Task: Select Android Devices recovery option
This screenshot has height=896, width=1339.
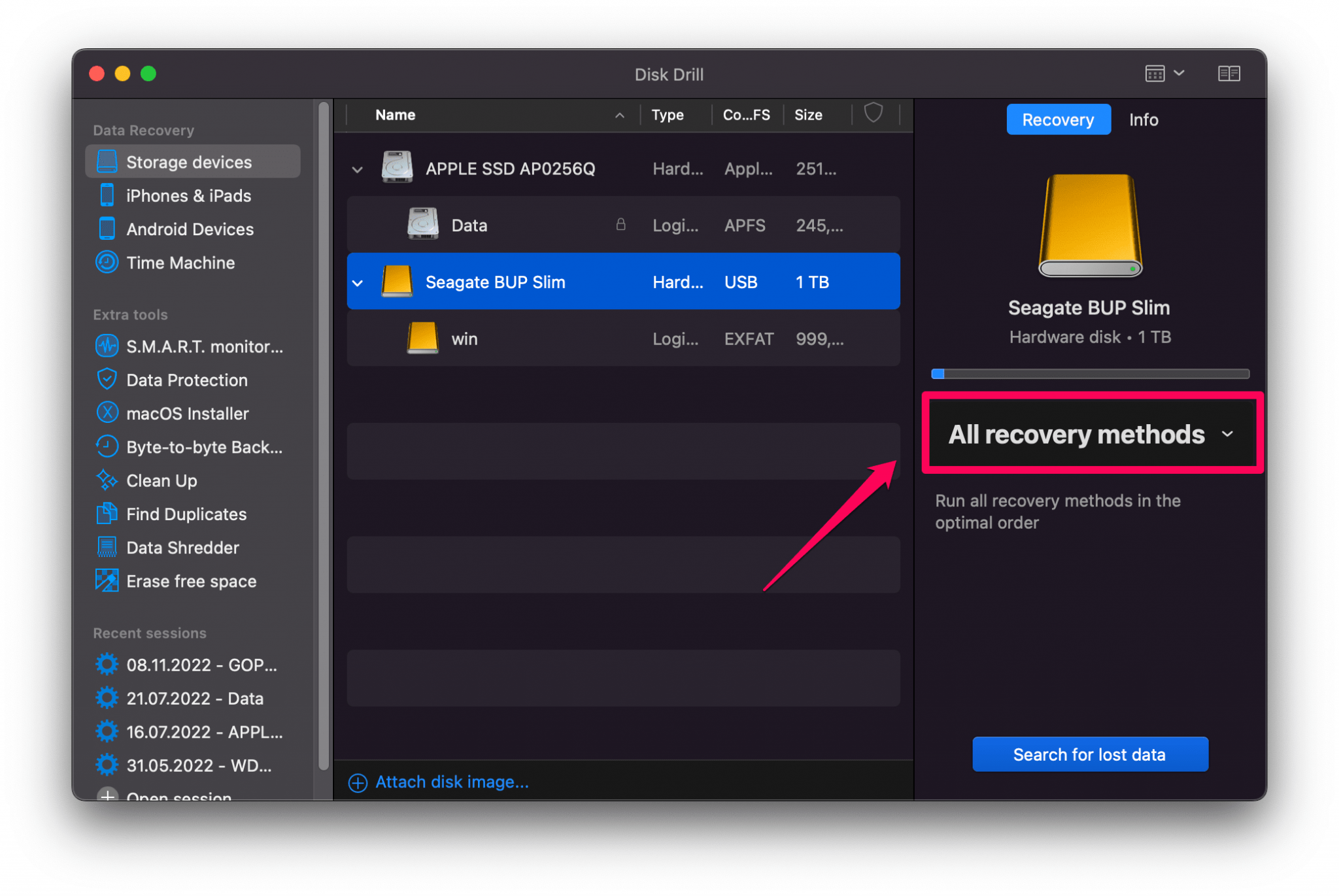Action: pyautogui.click(x=190, y=229)
